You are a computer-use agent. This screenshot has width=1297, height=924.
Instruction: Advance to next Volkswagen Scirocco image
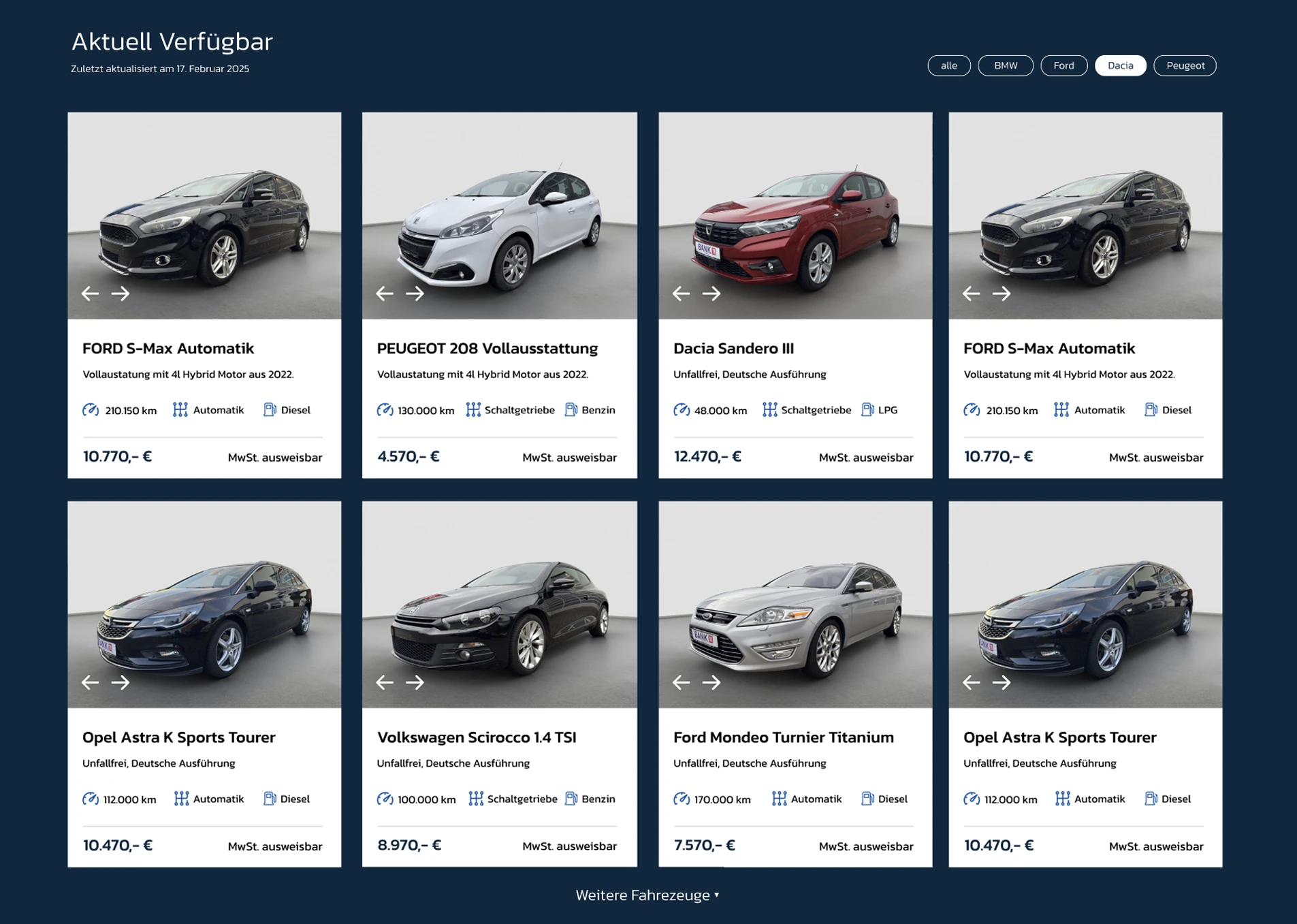415,682
